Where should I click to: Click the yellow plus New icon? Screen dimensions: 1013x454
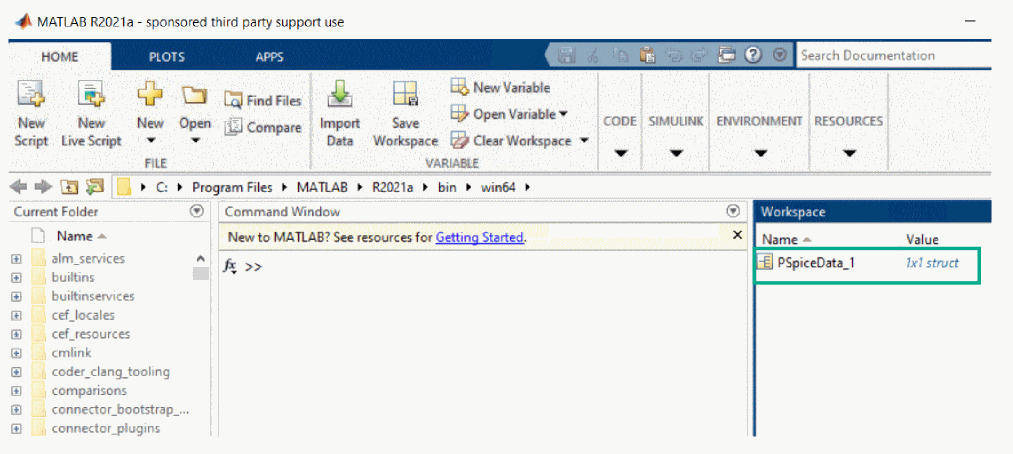click(x=150, y=96)
